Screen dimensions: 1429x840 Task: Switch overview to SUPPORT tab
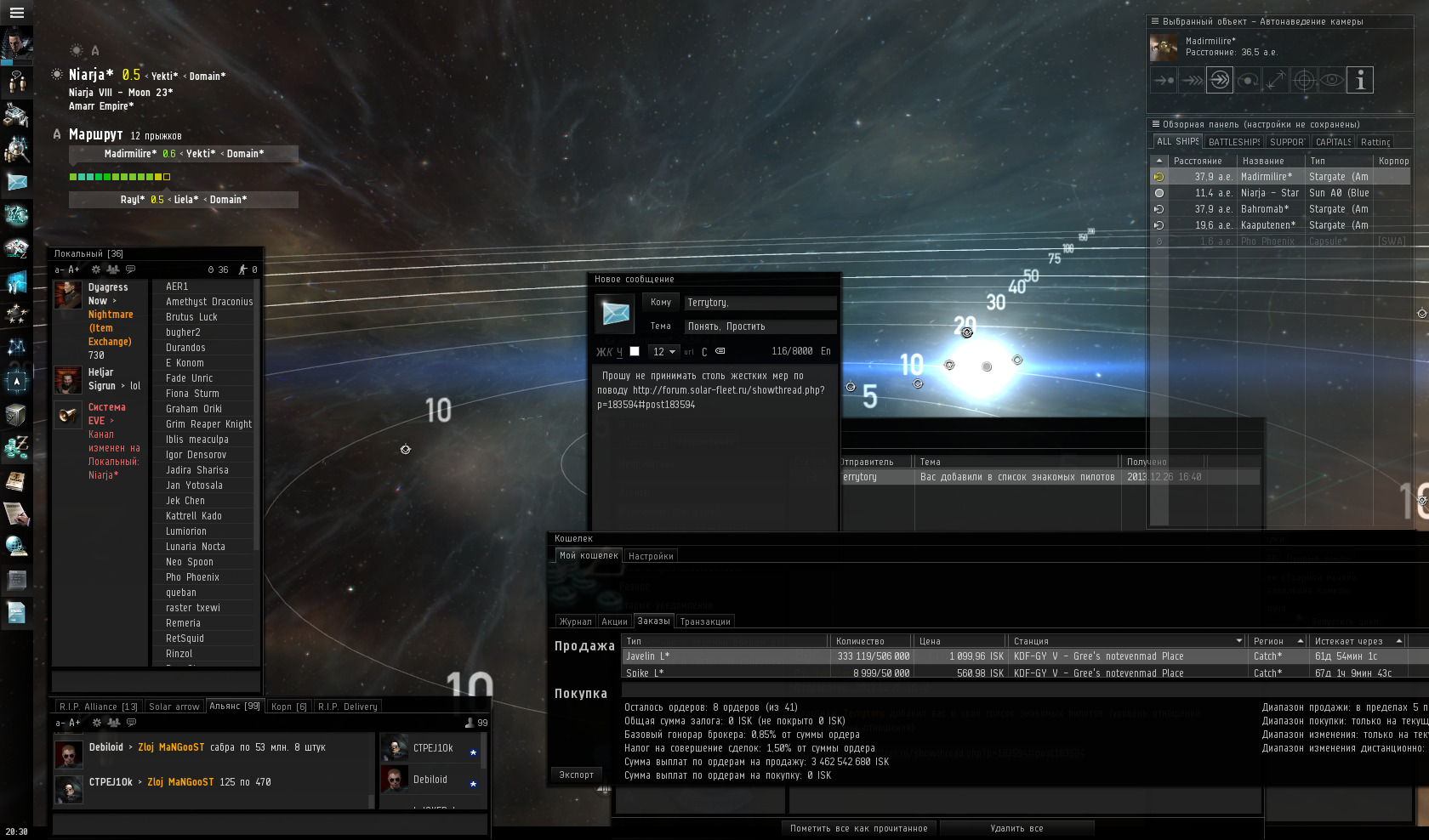[x=1288, y=142]
